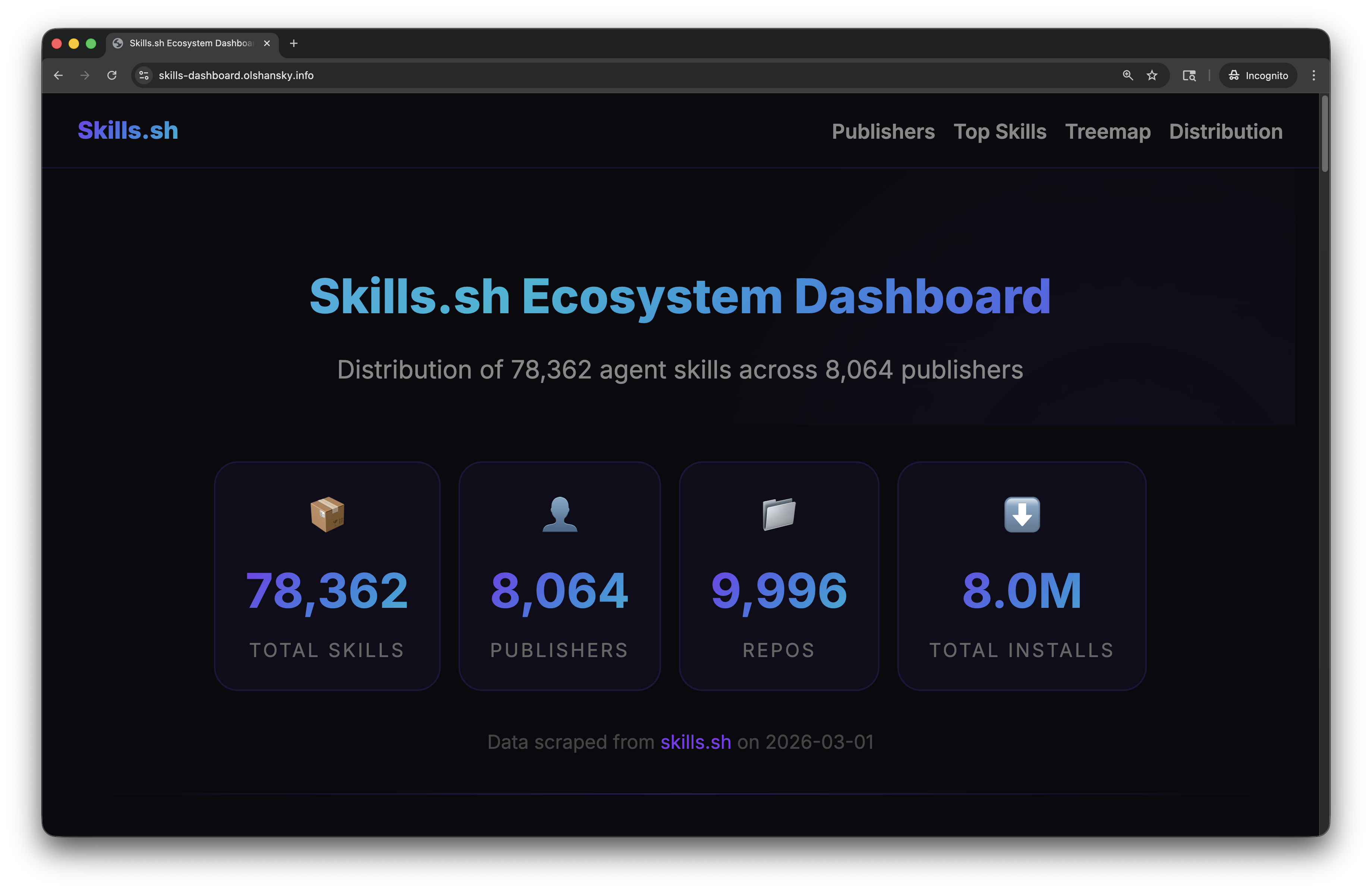Viewport: 1372px width, 892px height.
Task: Click the Incognito indicator icon
Action: 1234,75
